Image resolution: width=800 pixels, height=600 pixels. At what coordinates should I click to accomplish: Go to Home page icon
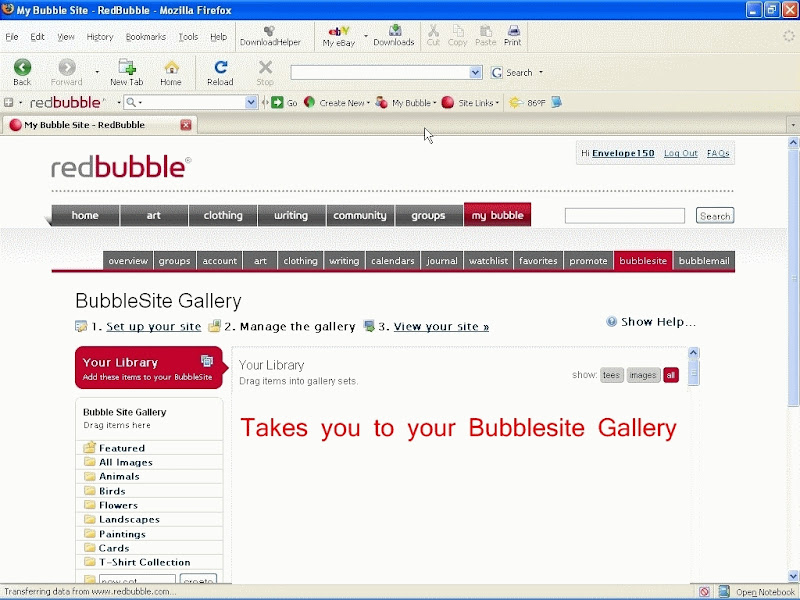[171, 72]
